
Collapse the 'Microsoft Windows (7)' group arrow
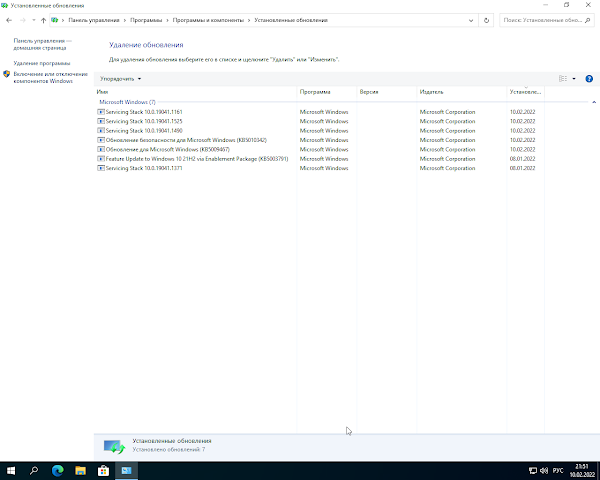coord(594,102)
